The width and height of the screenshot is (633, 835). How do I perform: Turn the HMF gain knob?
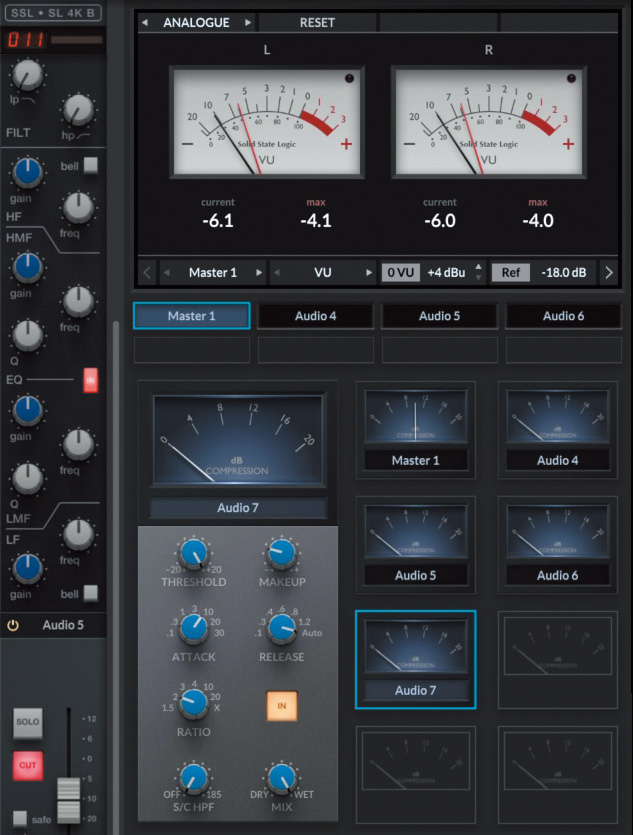click(27, 267)
